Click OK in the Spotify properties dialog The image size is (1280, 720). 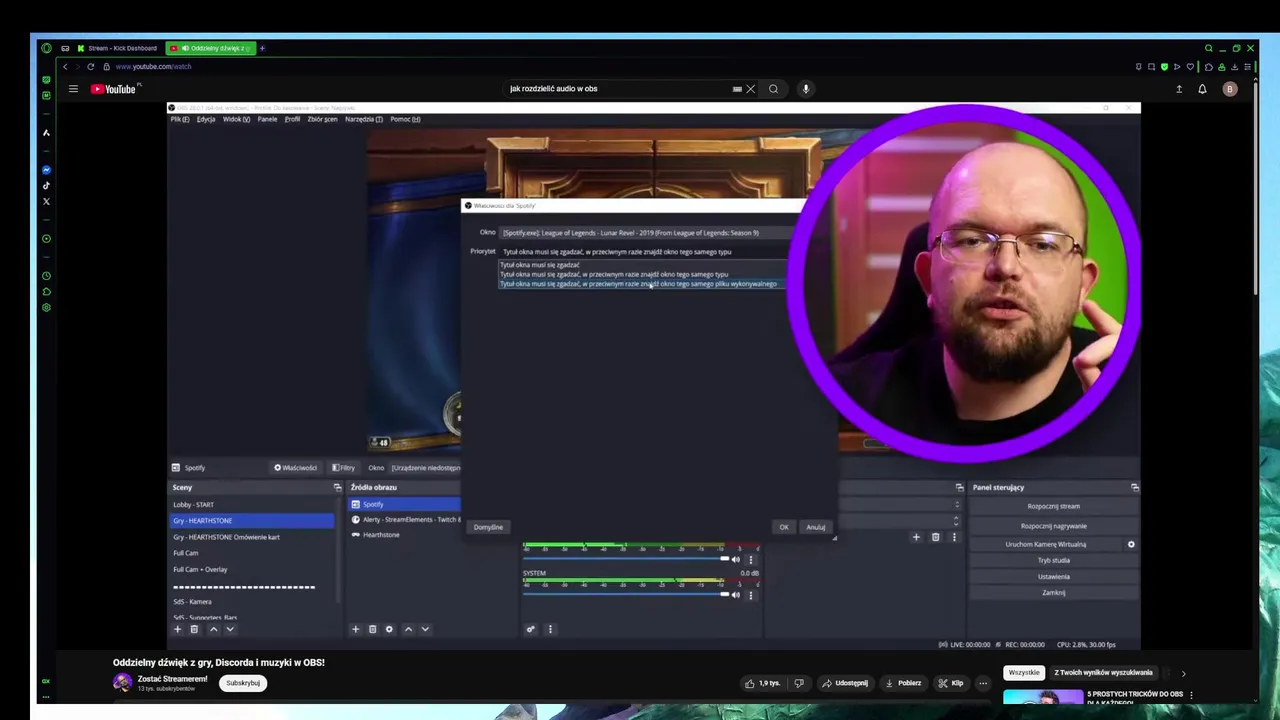coord(784,527)
